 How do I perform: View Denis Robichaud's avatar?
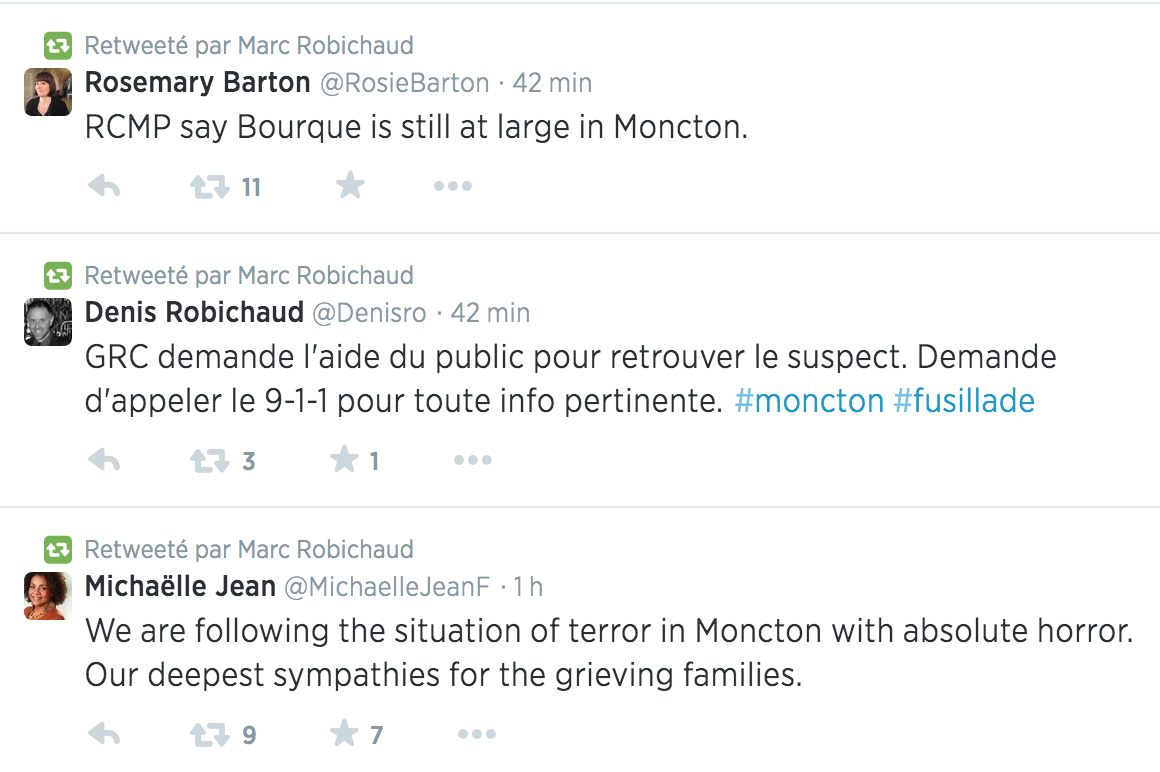point(48,322)
